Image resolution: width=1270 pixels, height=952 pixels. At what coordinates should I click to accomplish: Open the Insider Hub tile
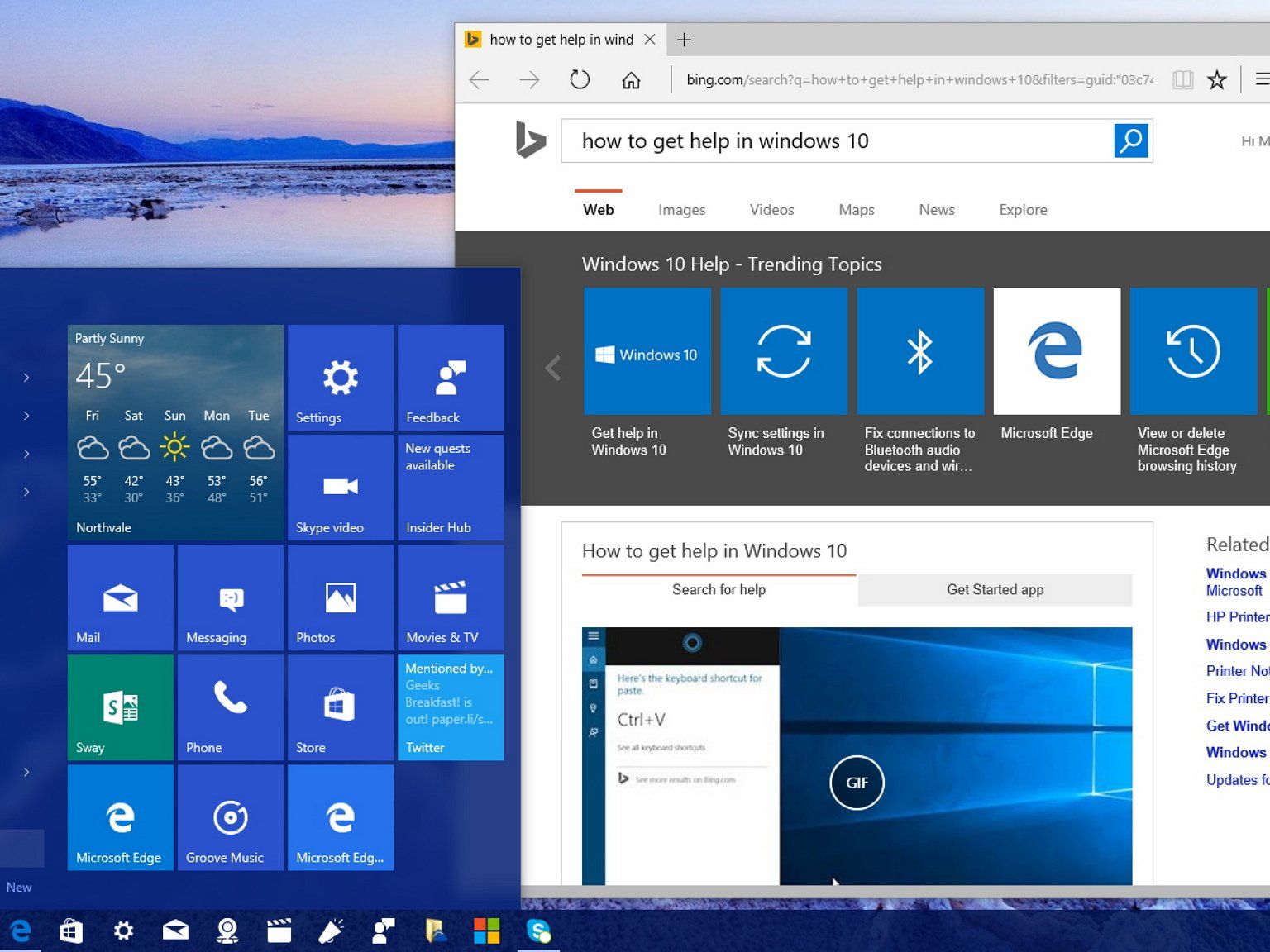point(451,488)
